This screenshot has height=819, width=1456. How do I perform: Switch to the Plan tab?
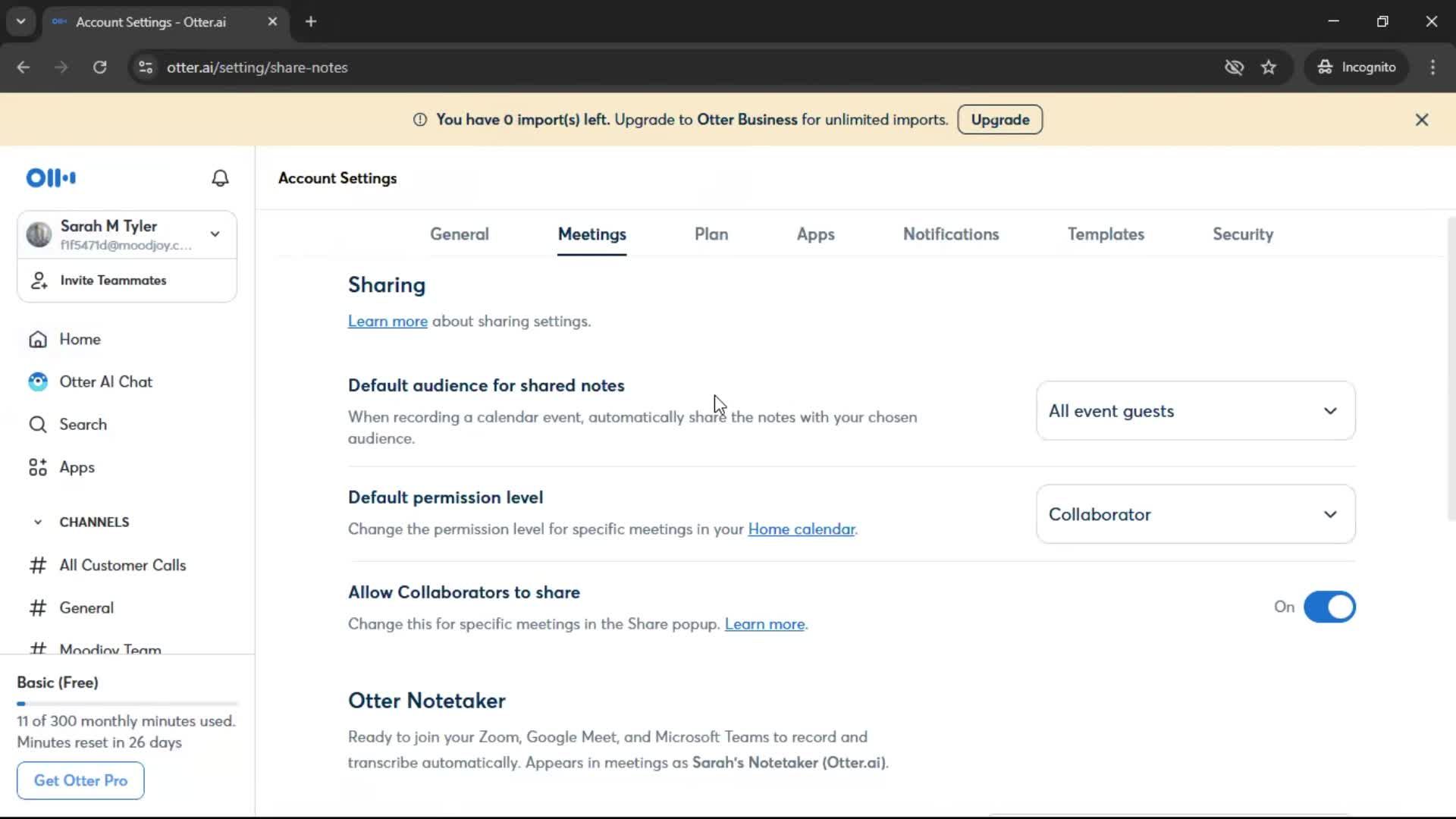coord(711,234)
